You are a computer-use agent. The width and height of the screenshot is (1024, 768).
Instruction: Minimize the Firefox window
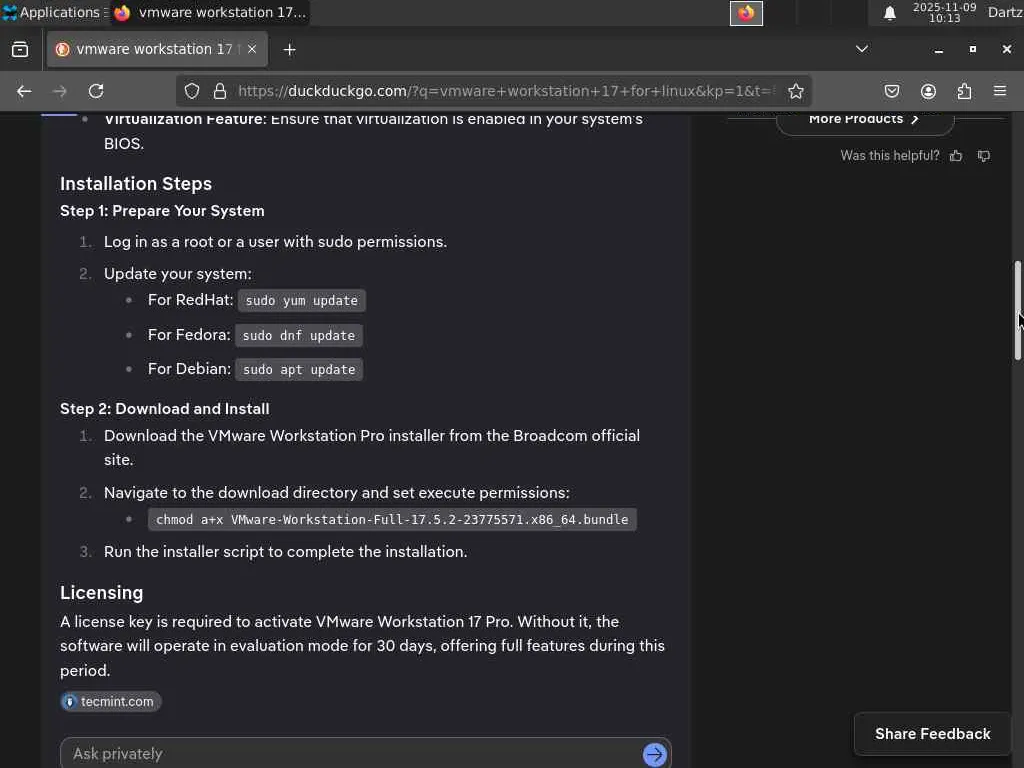938,50
